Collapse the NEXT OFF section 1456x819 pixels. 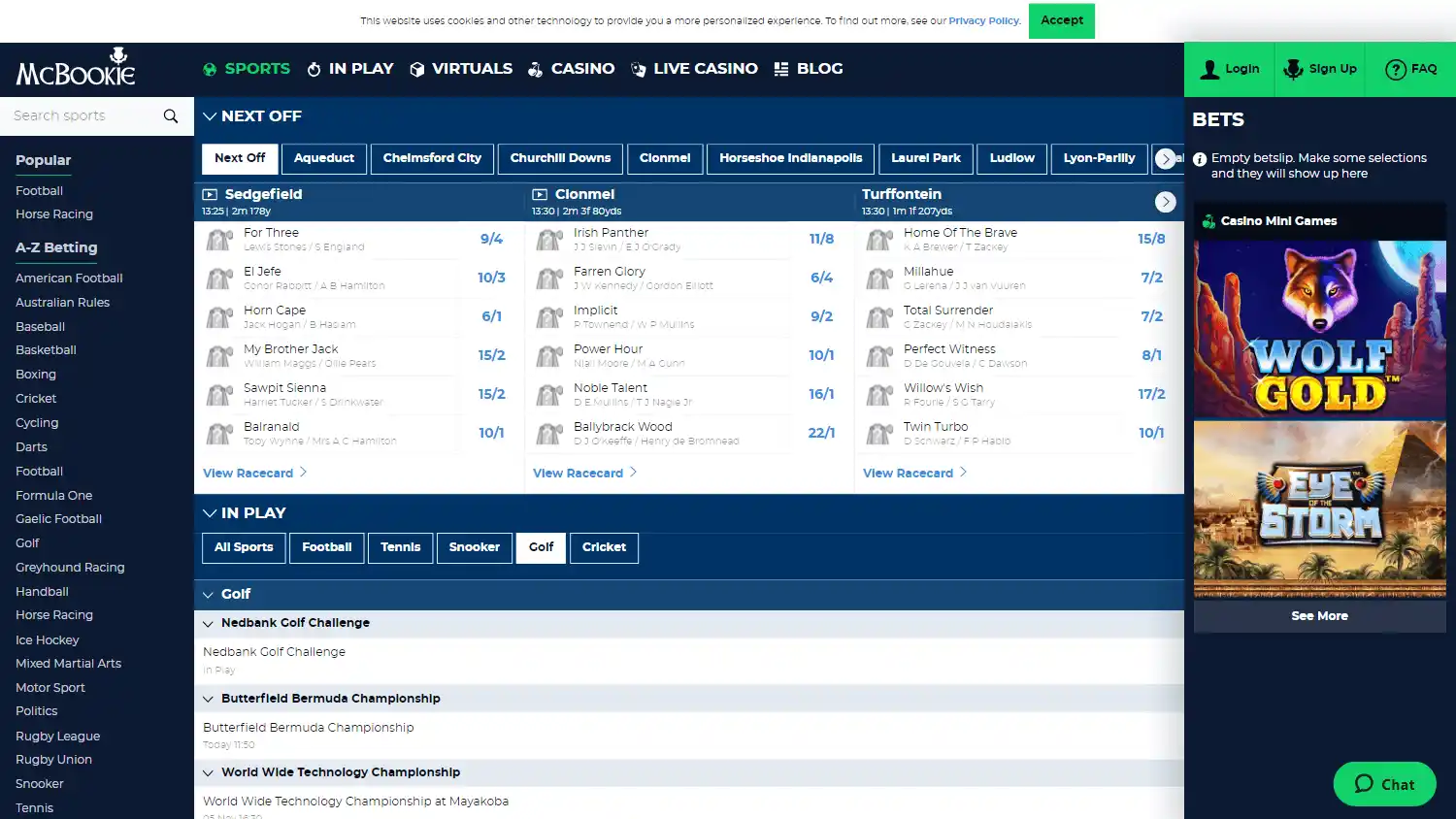[209, 116]
